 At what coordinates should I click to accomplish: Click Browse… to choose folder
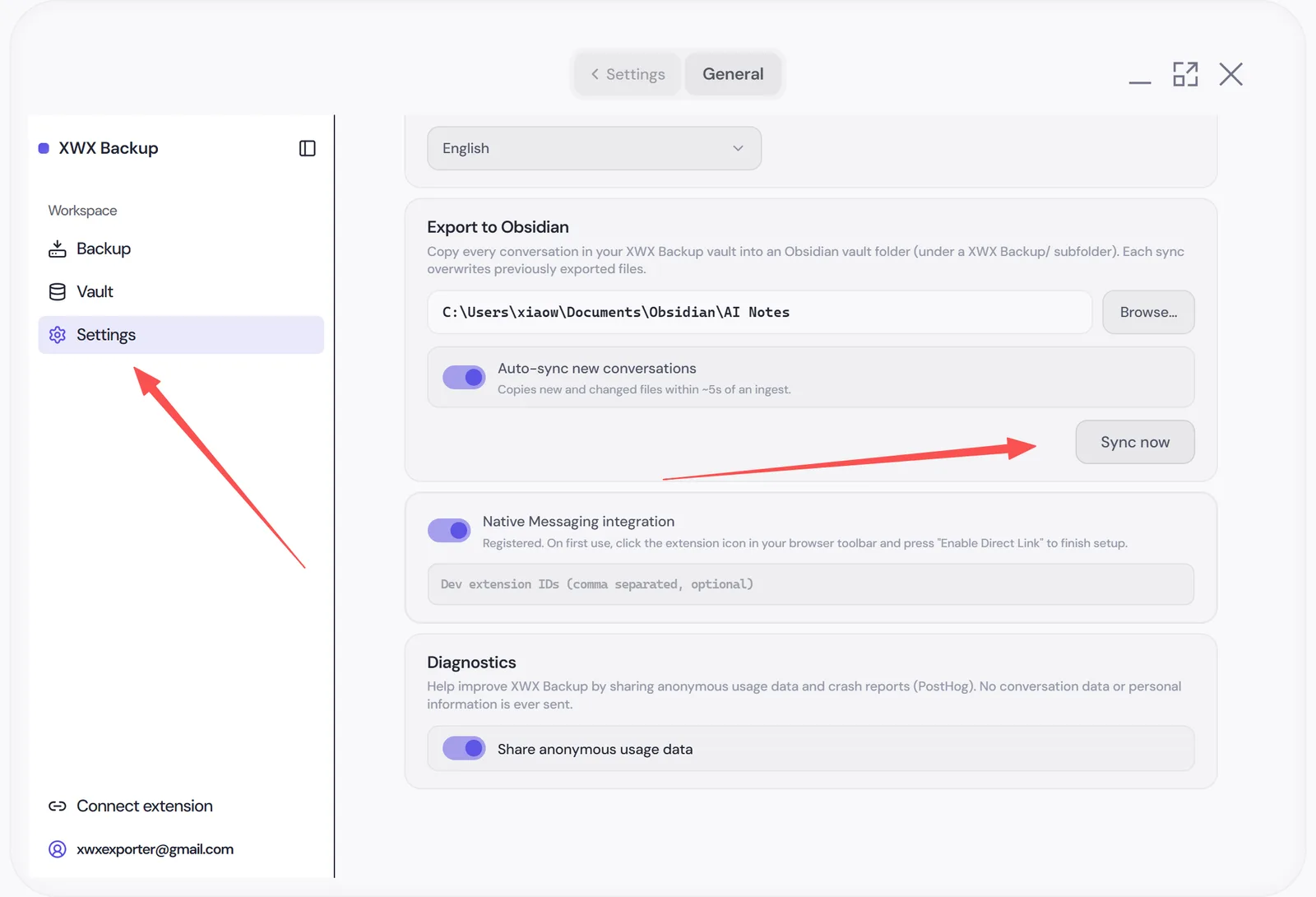click(1148, 312)
